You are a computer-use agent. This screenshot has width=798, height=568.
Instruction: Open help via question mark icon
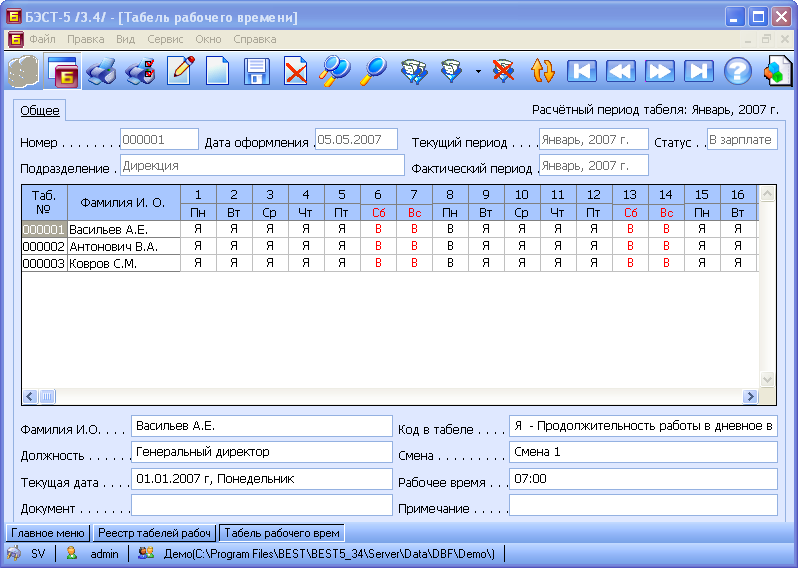pyautogui.click(x=737, y=71)
